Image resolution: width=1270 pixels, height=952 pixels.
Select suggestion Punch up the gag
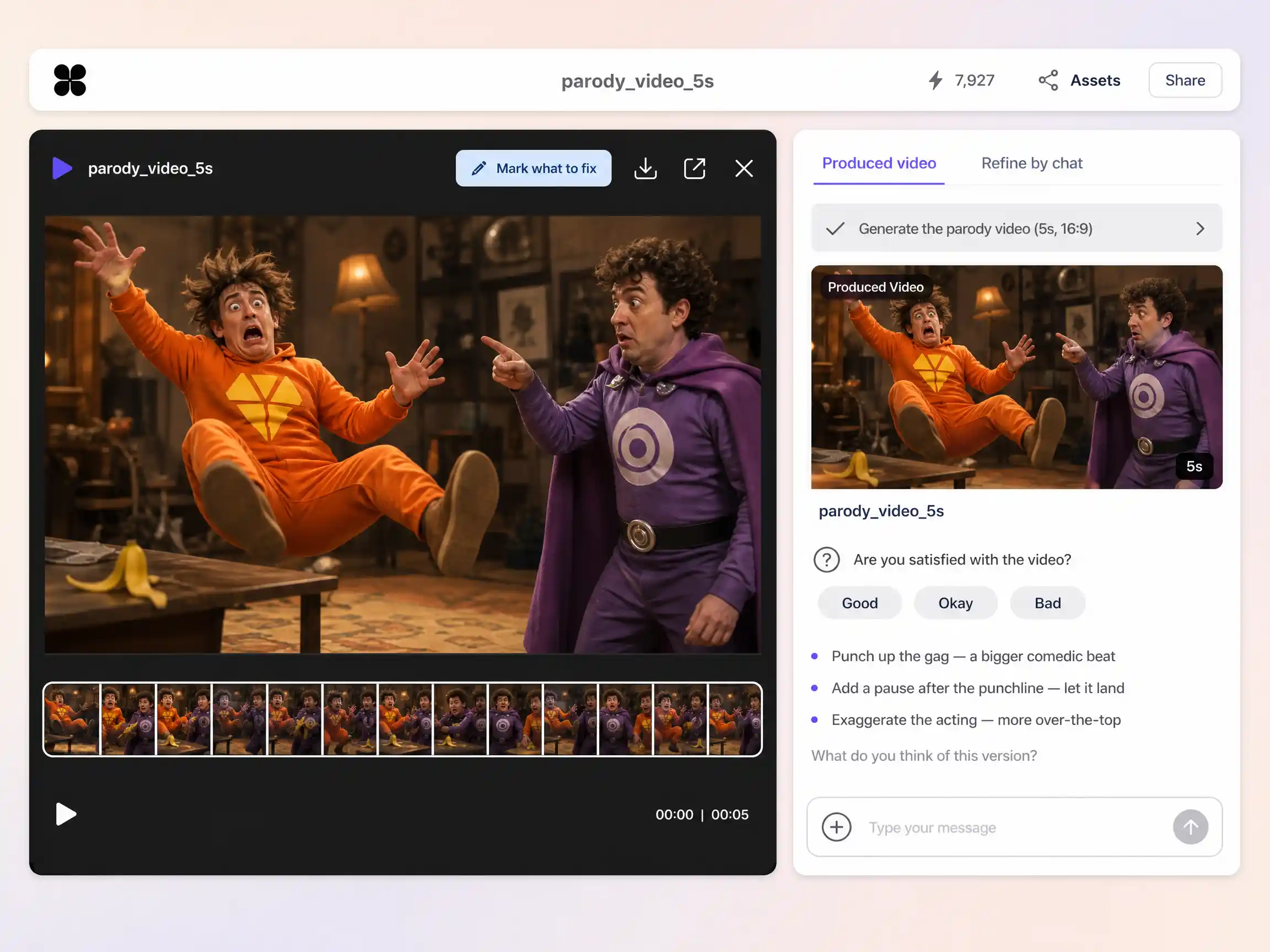pyautogui.click(x=972, y=656)
